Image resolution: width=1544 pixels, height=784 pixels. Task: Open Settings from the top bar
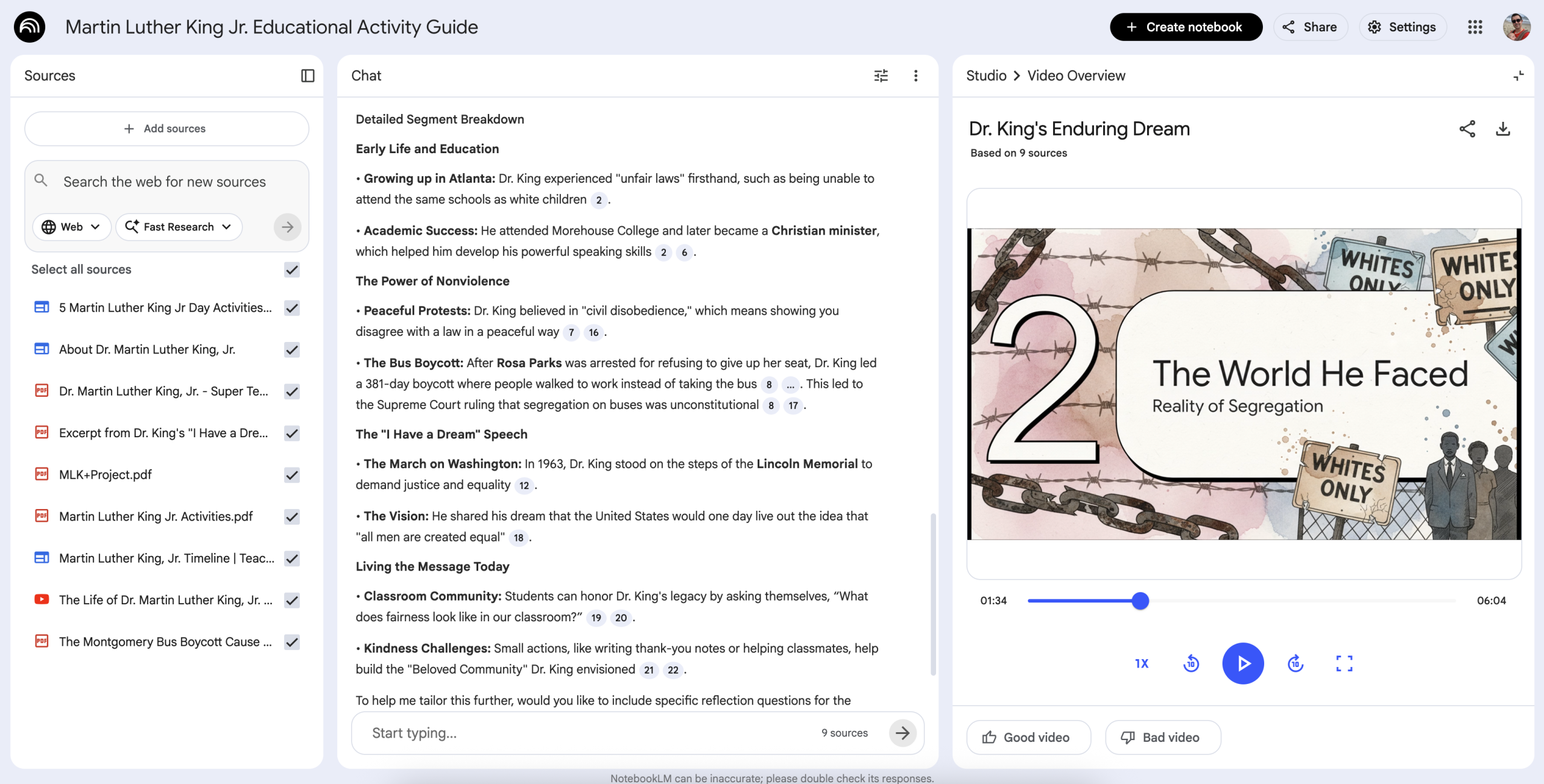(1402, 27)
